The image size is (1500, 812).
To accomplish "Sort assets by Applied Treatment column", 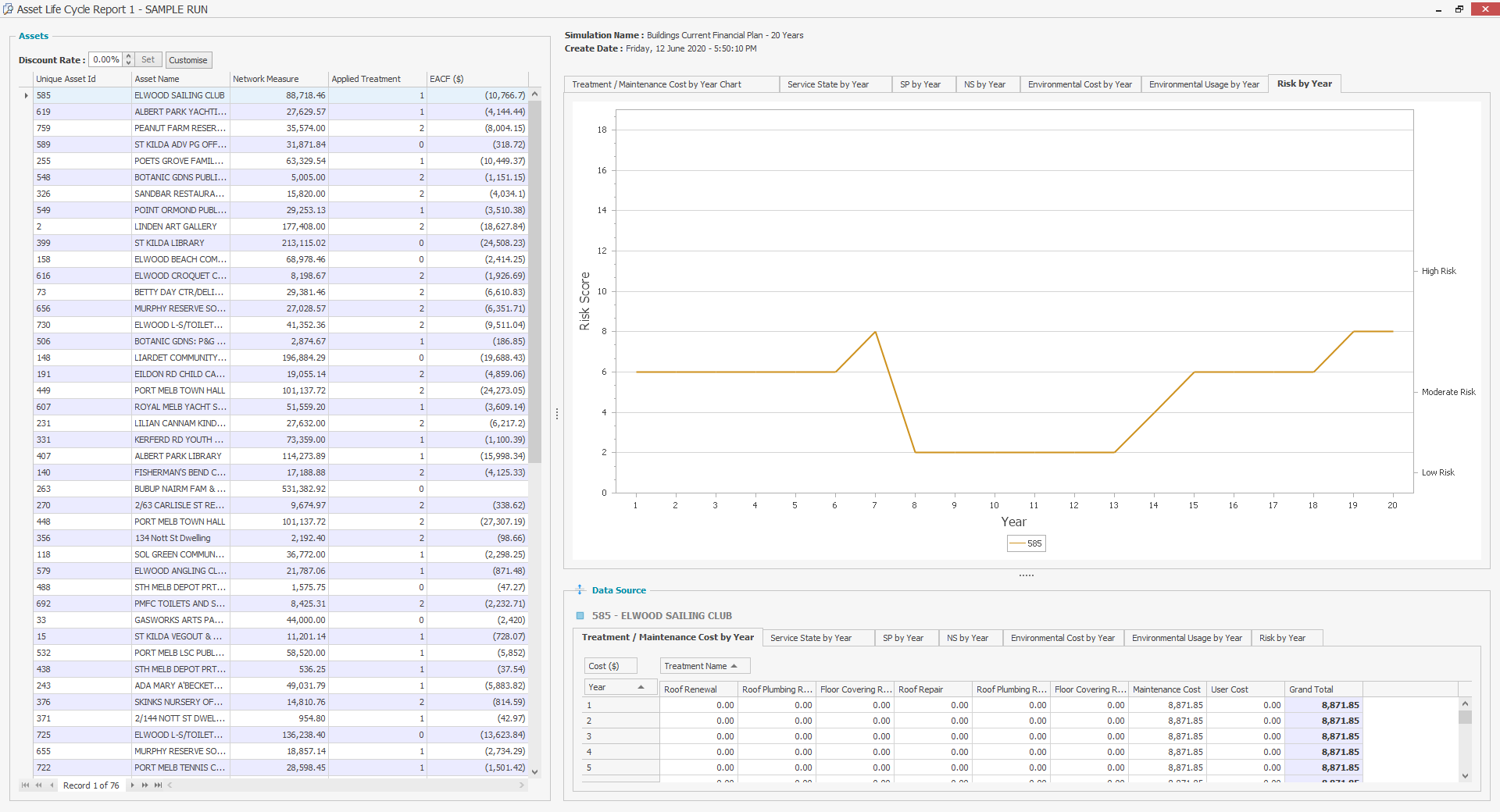I will point(377,79).
